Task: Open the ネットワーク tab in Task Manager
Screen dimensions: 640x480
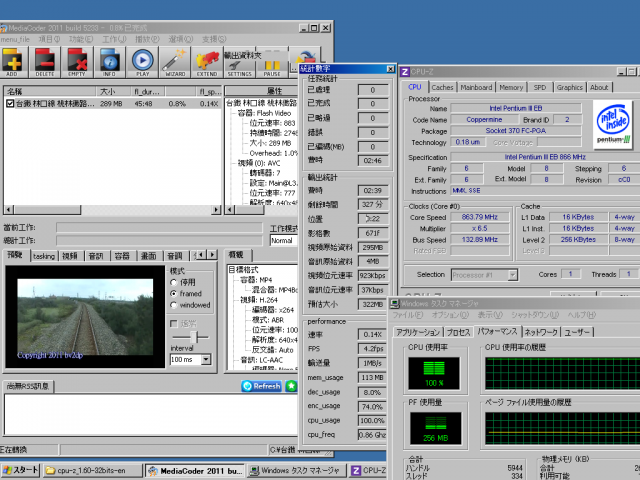Action: [x=541, y=332]
